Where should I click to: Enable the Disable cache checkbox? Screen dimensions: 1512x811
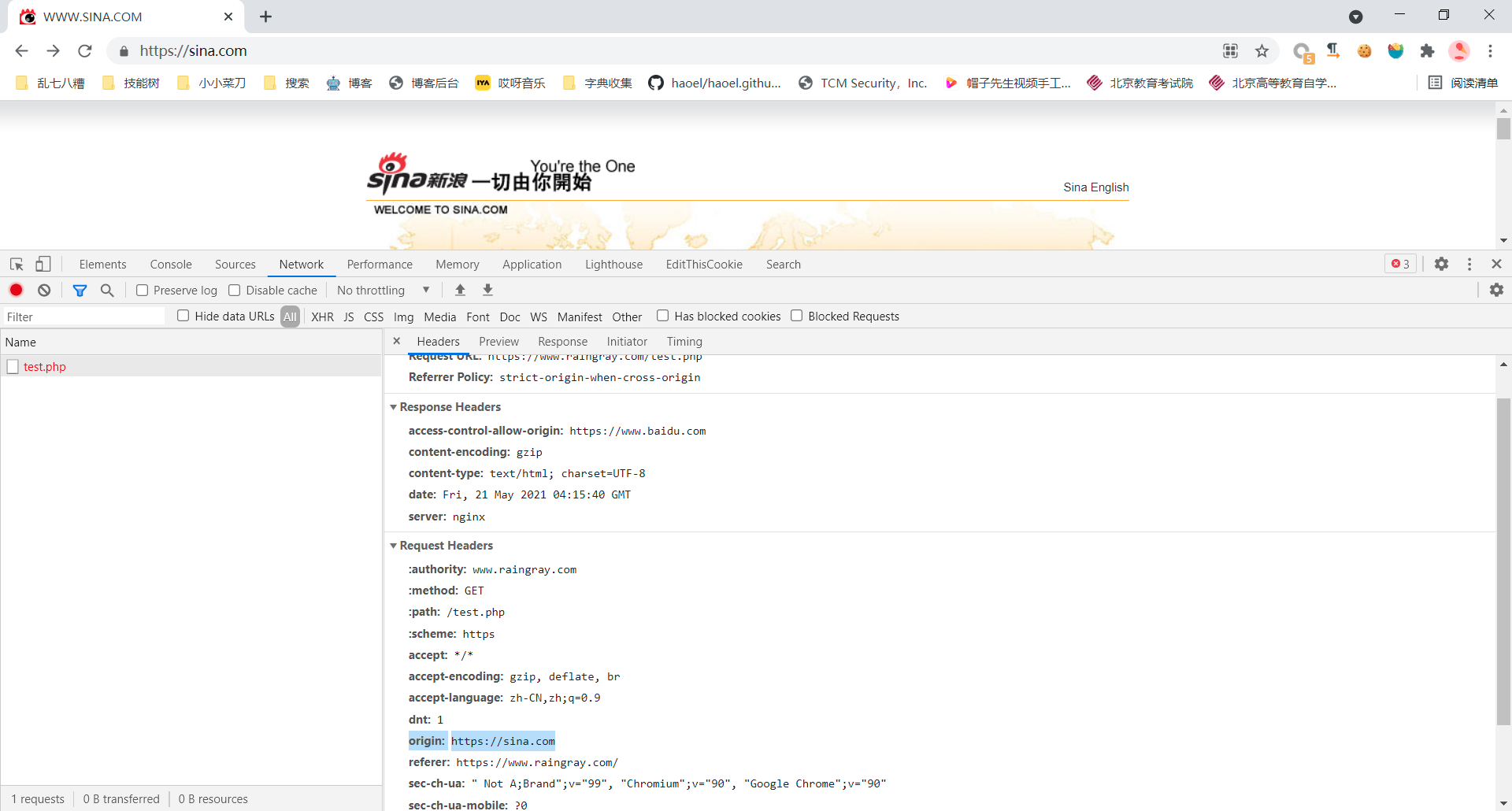234,291
